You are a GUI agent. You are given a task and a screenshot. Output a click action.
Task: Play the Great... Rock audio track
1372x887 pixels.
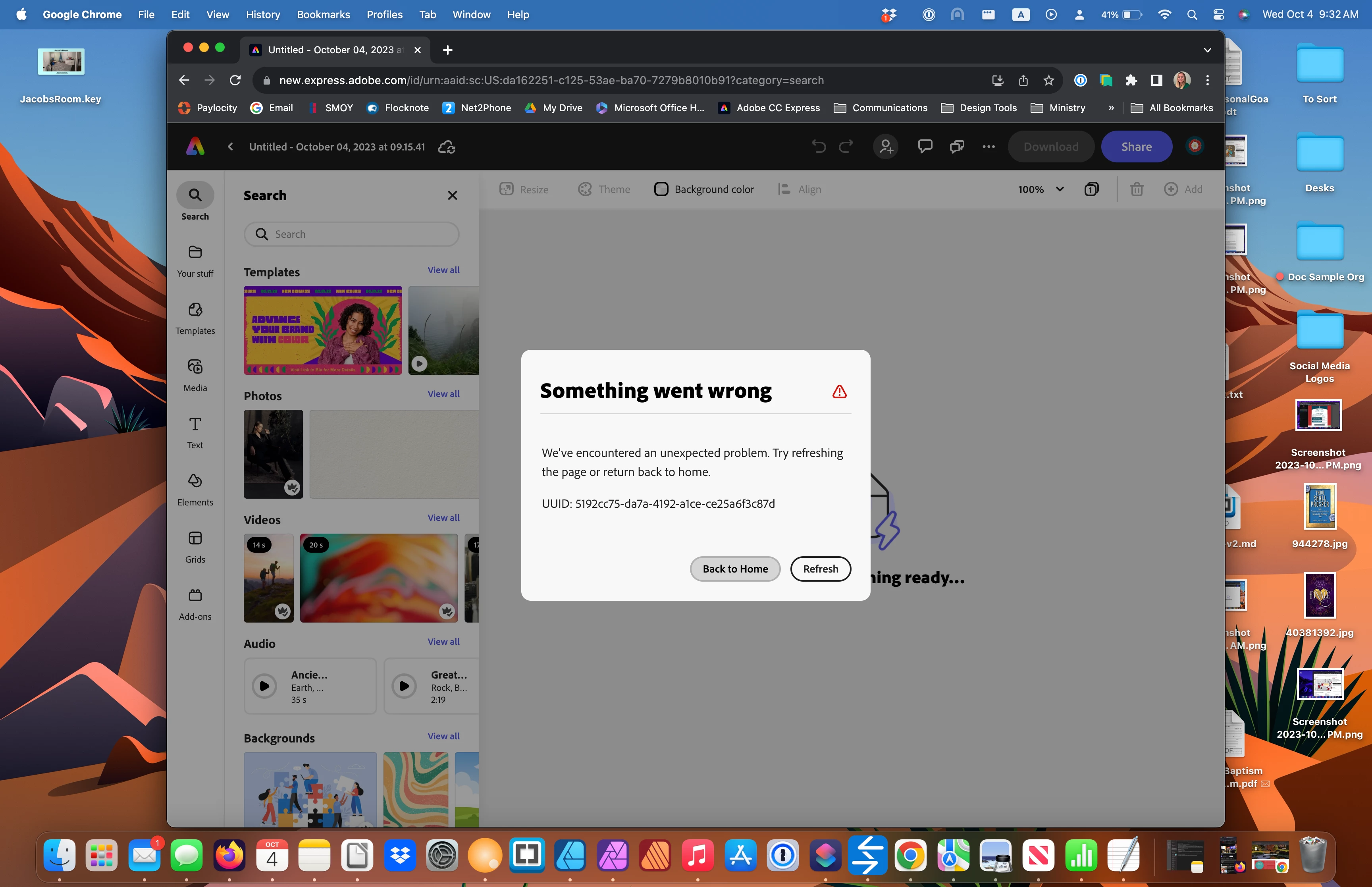pyautogui.click(x=404, y=686)
